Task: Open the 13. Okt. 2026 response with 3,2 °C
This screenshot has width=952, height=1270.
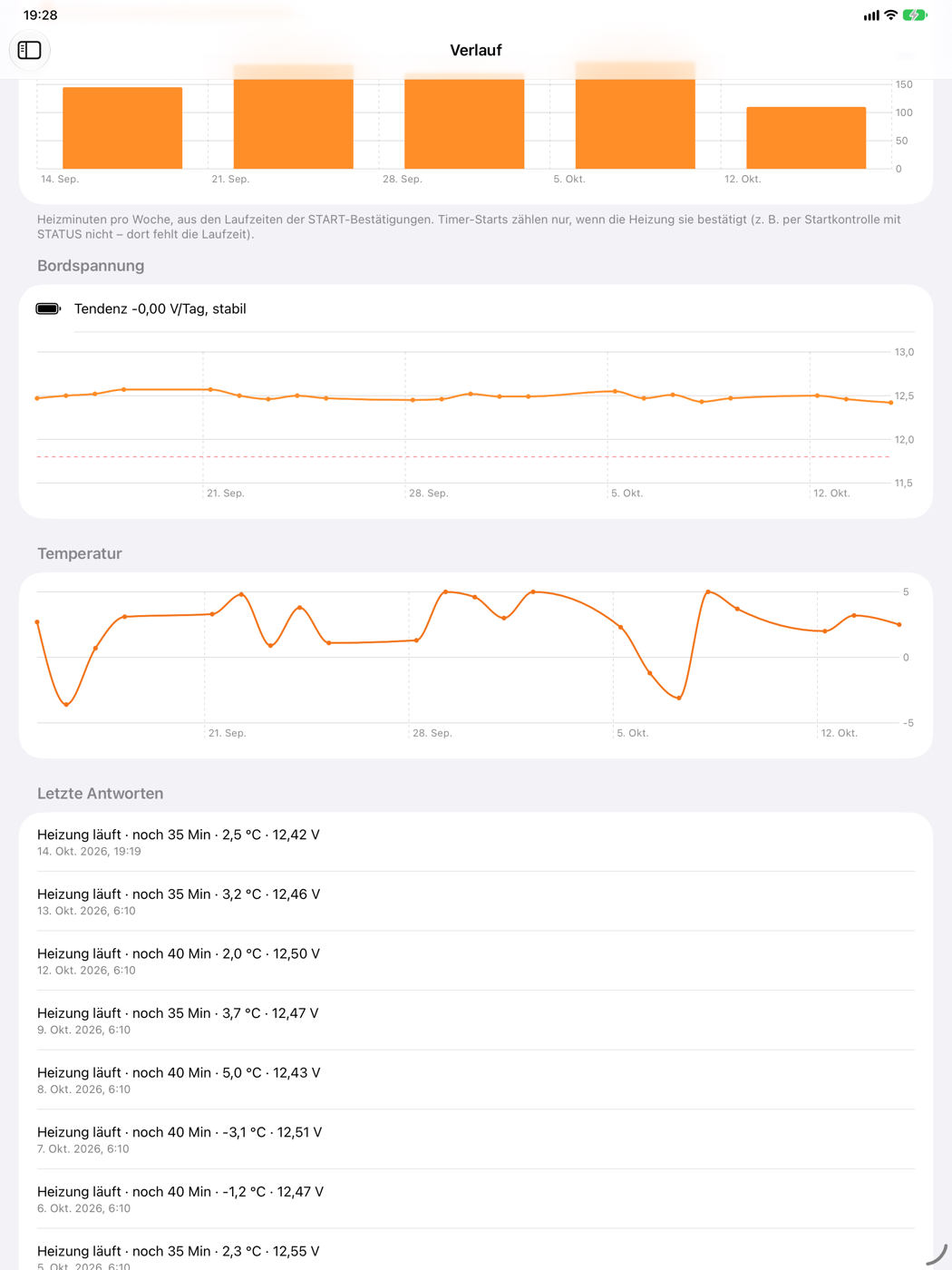Action: tap(476, 902)
